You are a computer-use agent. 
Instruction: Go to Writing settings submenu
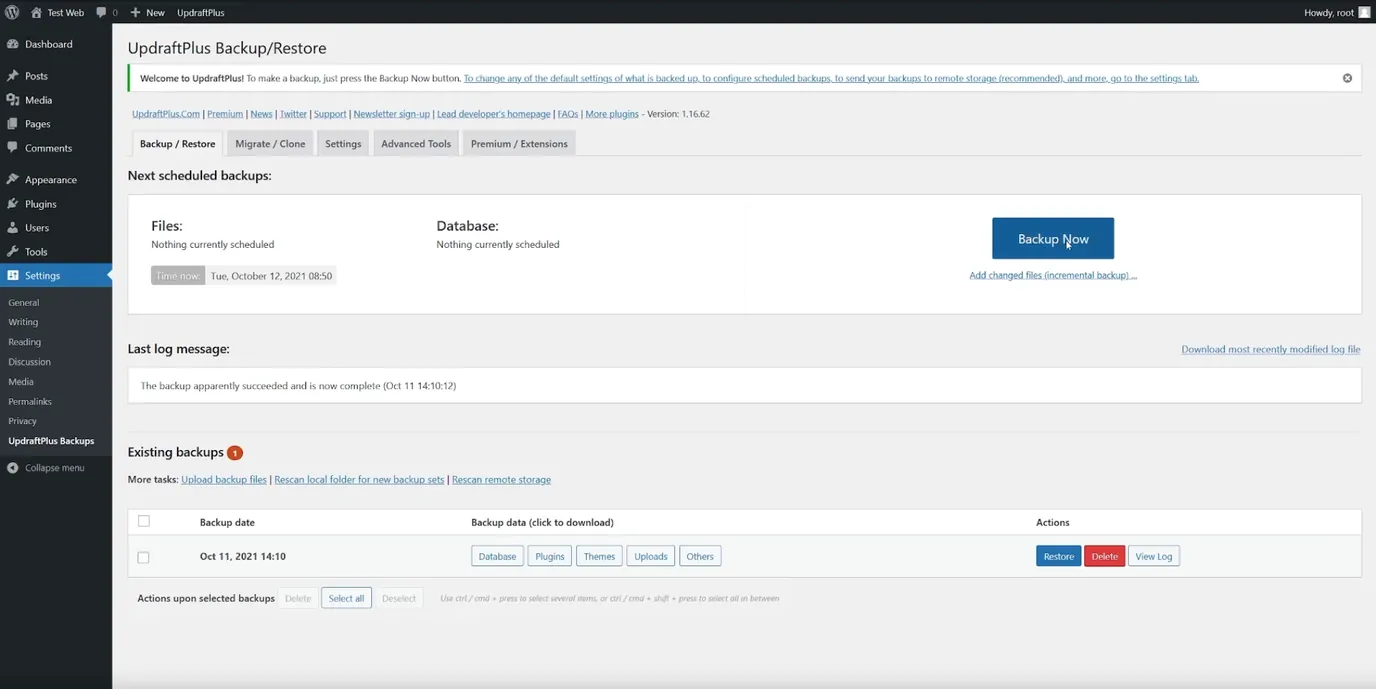23,322
